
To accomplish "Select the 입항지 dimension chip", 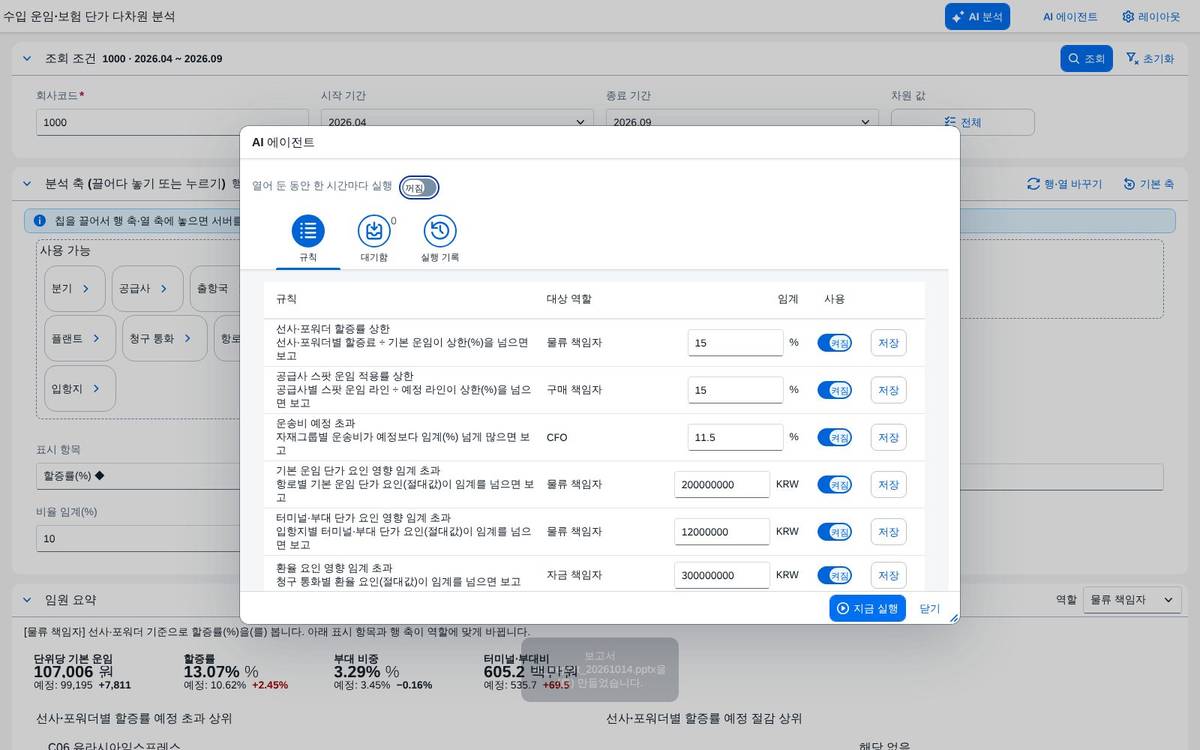I will [x=80, y=388].
